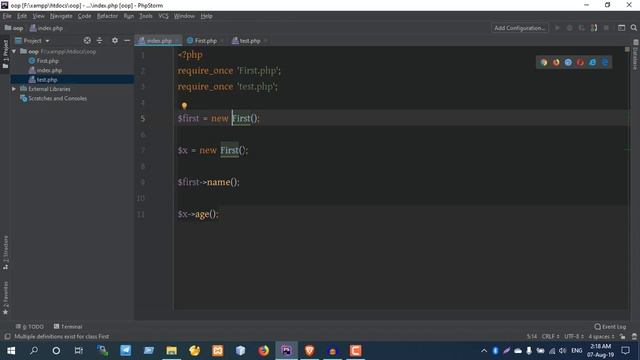
Task: Click the intention lightbulb icon
Action: tap(184, 106)
